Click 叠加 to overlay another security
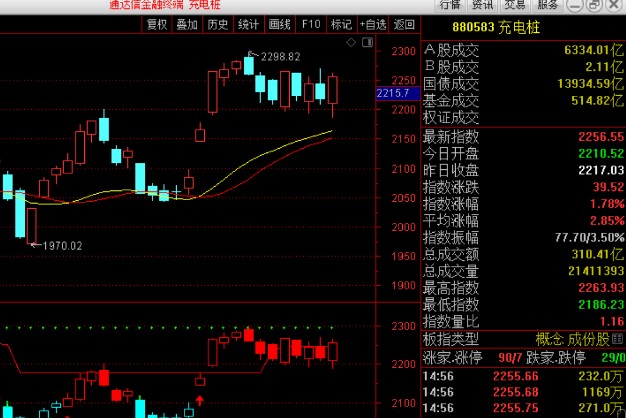626x418 pixels. coord(187,25)
